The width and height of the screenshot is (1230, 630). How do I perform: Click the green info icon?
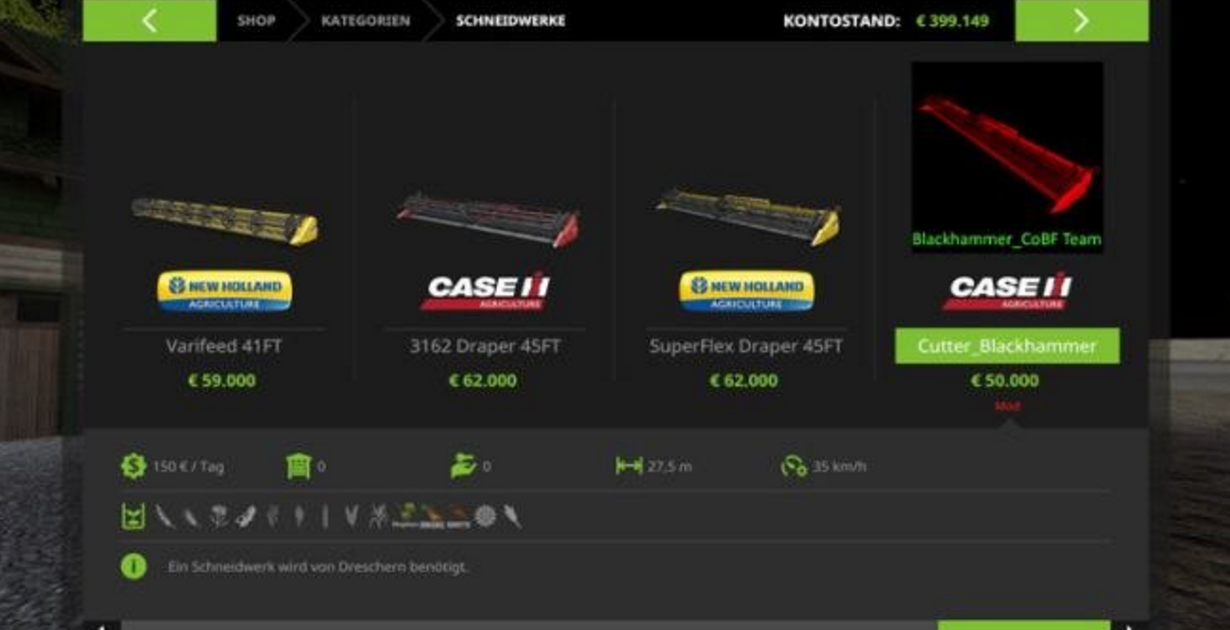point(133,566)
